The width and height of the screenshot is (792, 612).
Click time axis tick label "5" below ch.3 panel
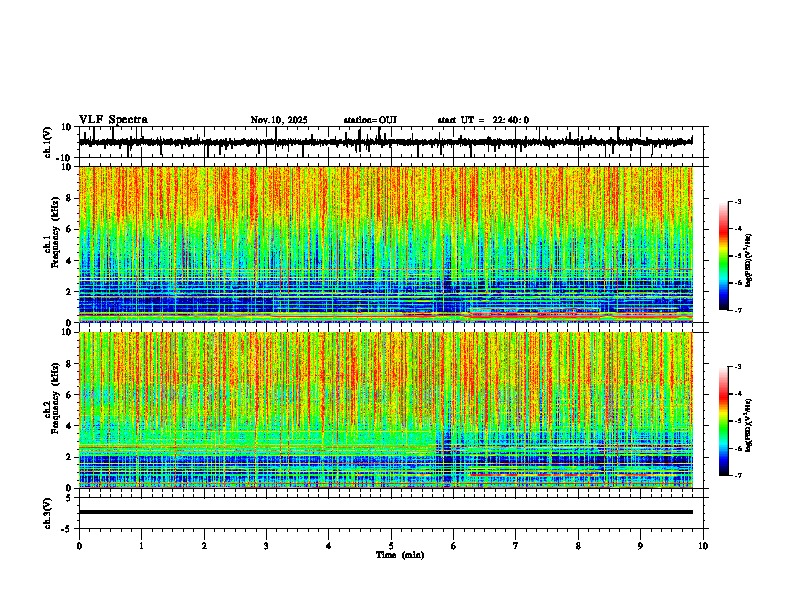pos(391,546)
